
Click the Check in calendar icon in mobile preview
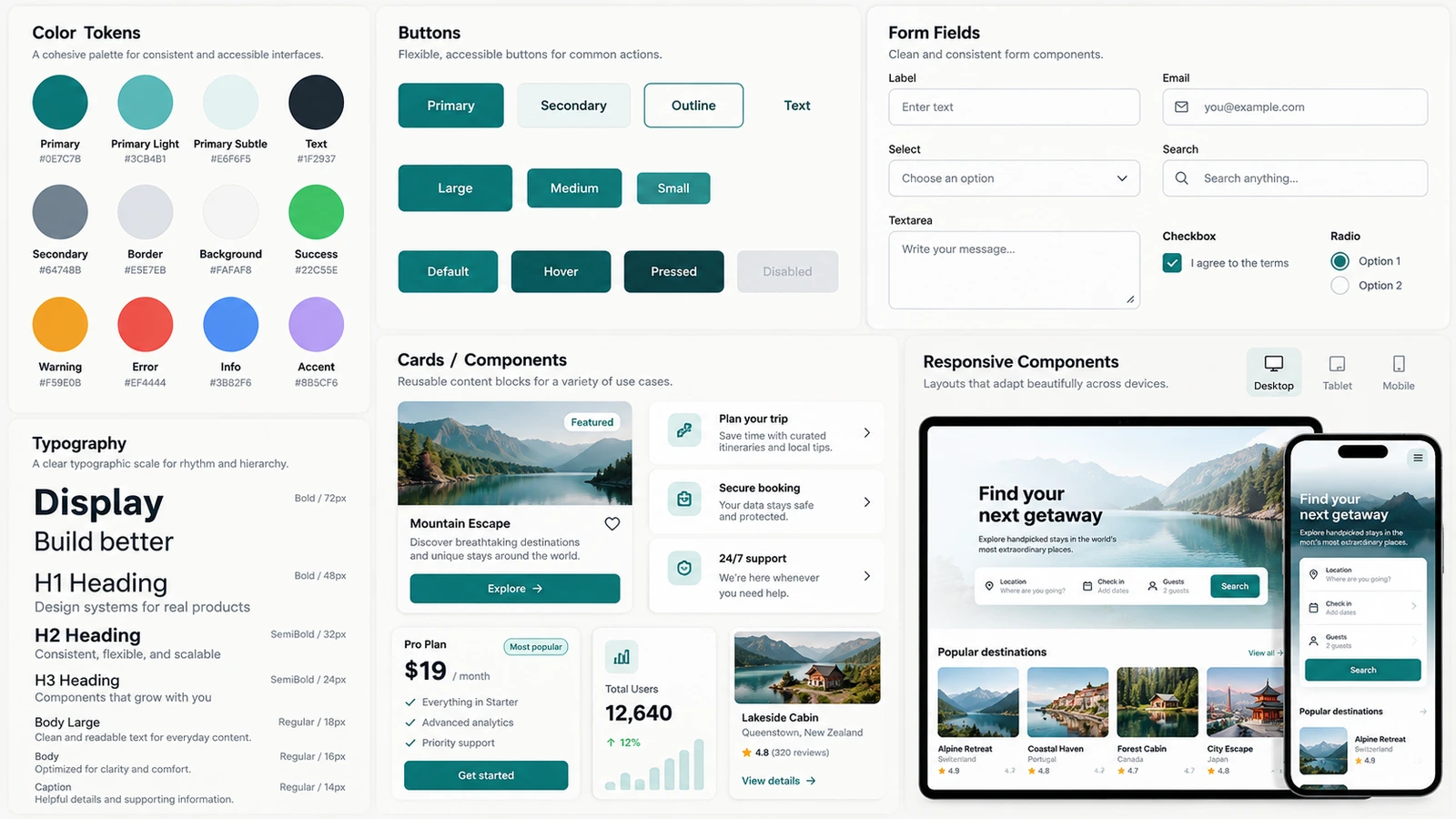click(1313, 607)
